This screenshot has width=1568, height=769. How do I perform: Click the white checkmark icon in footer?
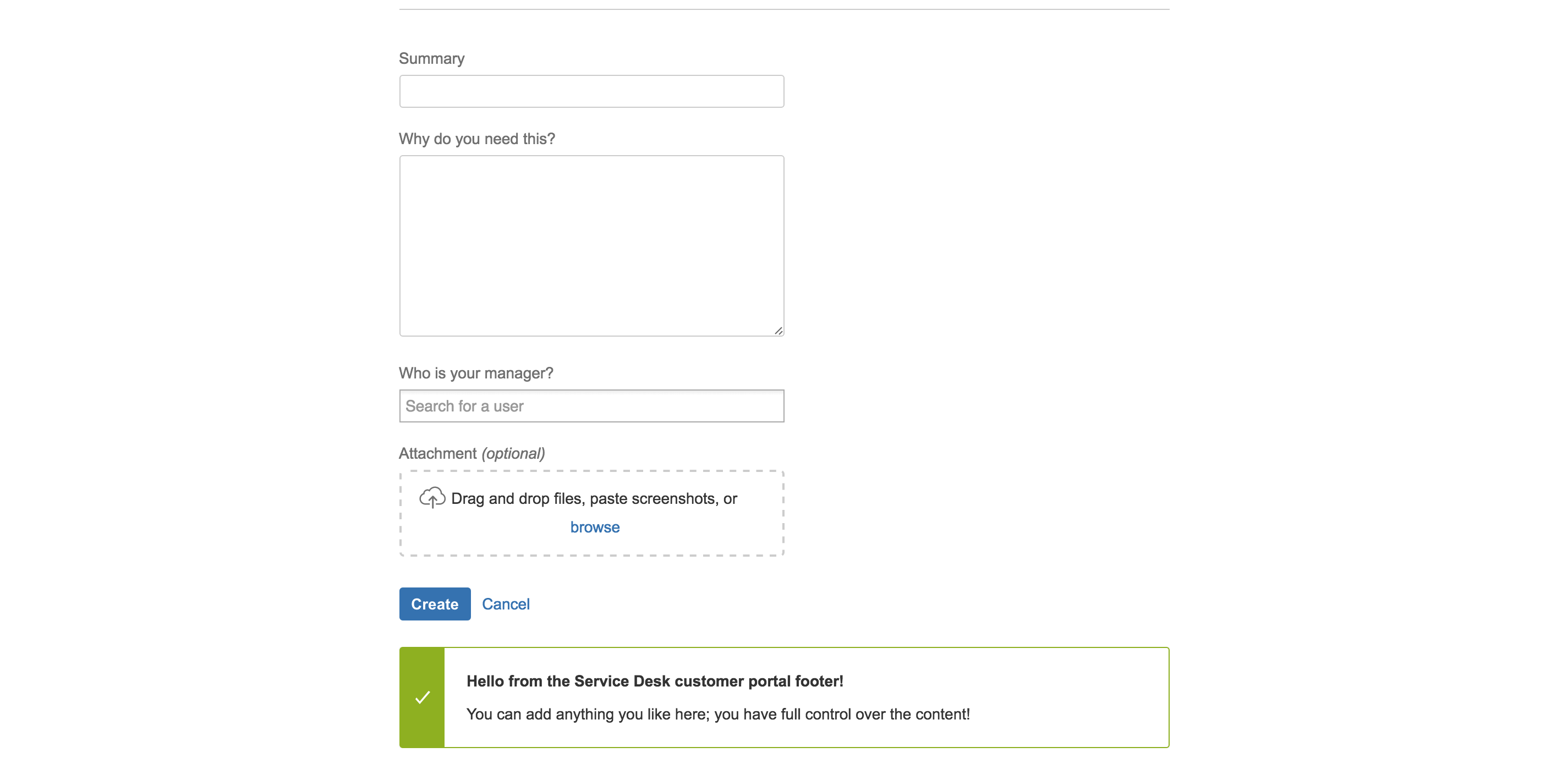pos(423,697)
